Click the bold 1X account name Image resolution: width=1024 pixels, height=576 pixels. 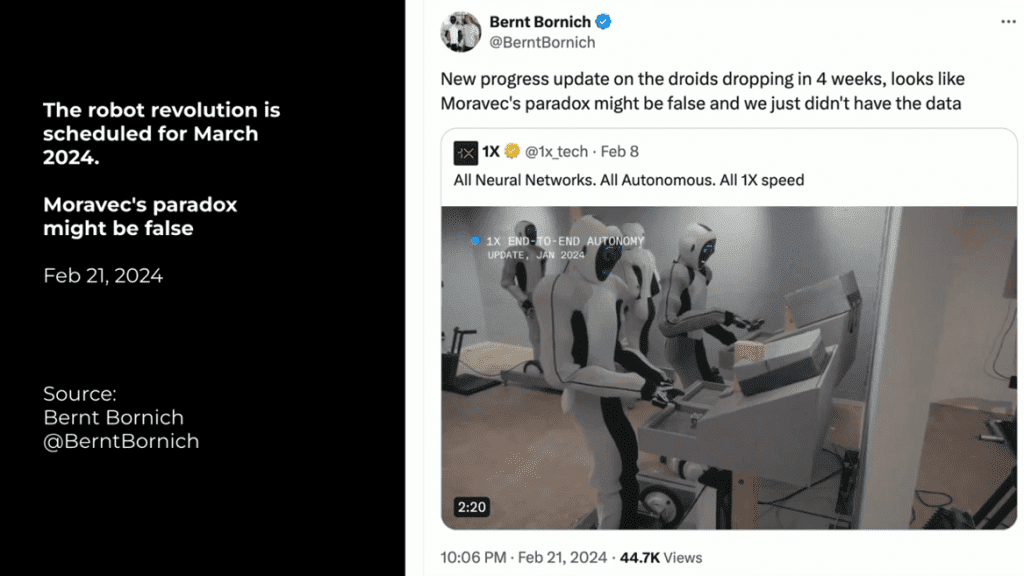click(491, 152)
